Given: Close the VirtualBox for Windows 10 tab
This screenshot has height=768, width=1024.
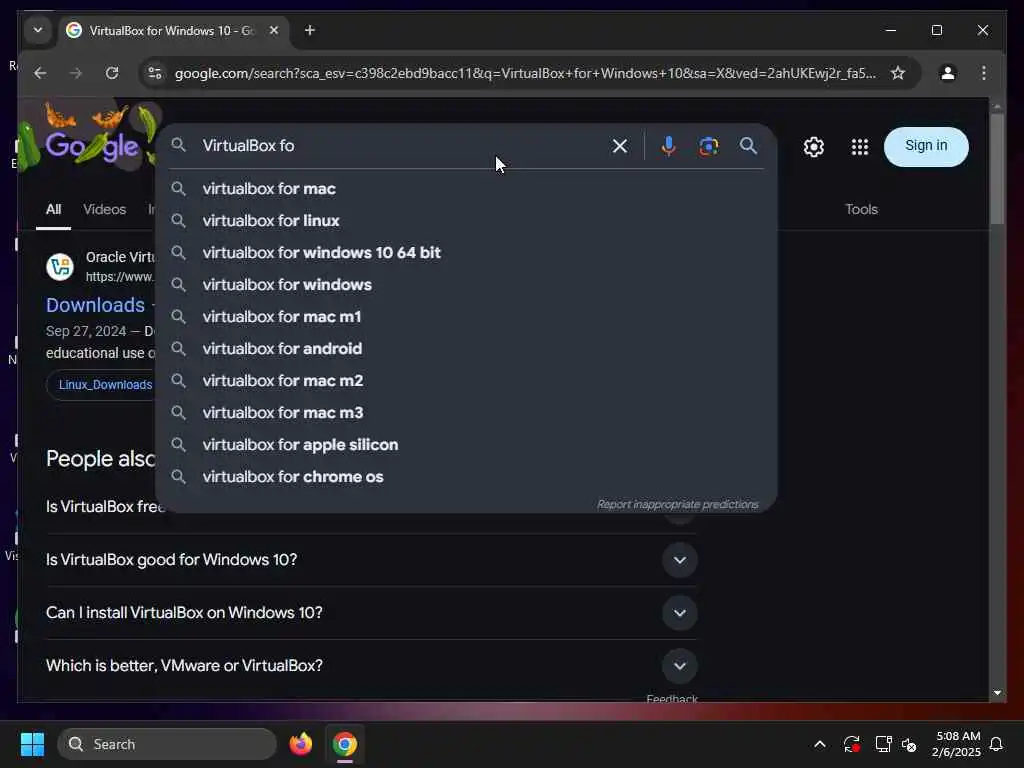Looking at the screenshot, I should (x=274, y=30).
